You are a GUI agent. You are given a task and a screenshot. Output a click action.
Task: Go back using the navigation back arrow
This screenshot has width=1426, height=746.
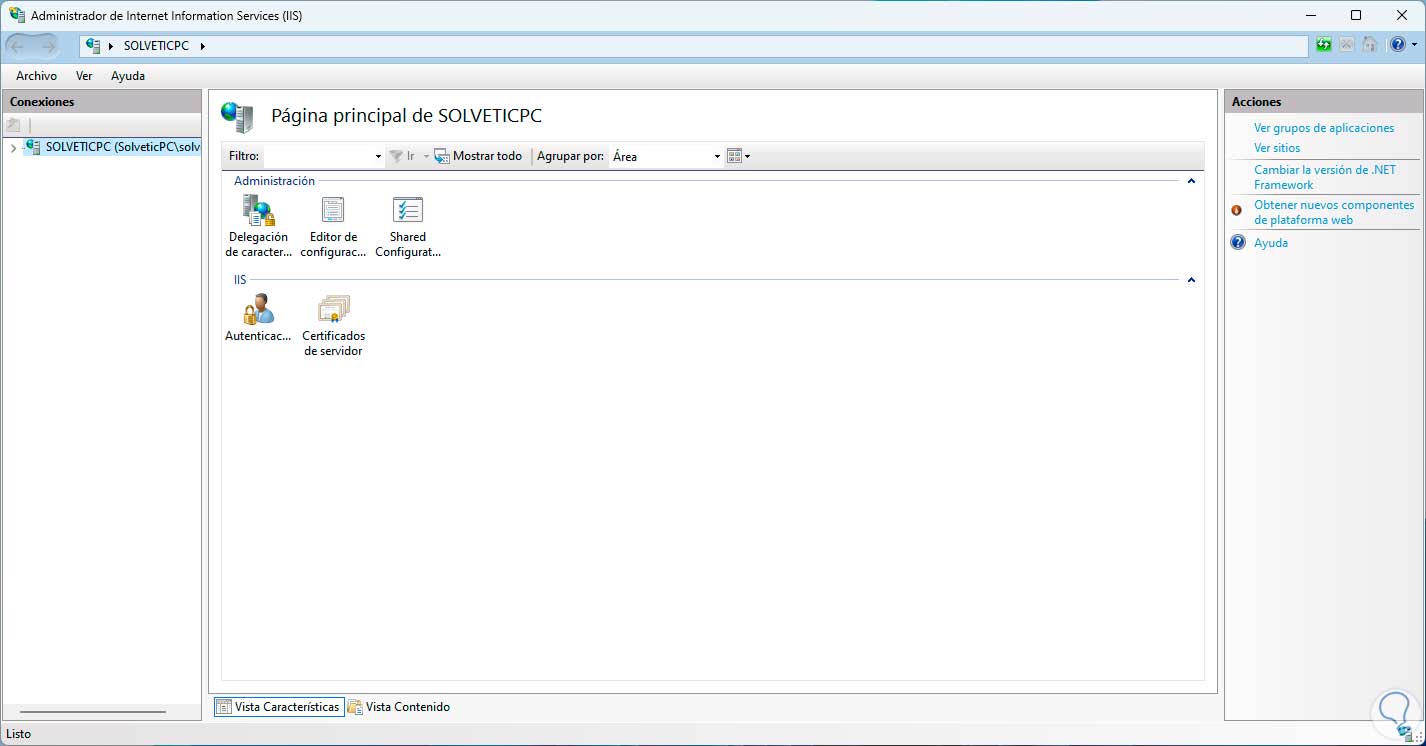[x=18, y=46]
